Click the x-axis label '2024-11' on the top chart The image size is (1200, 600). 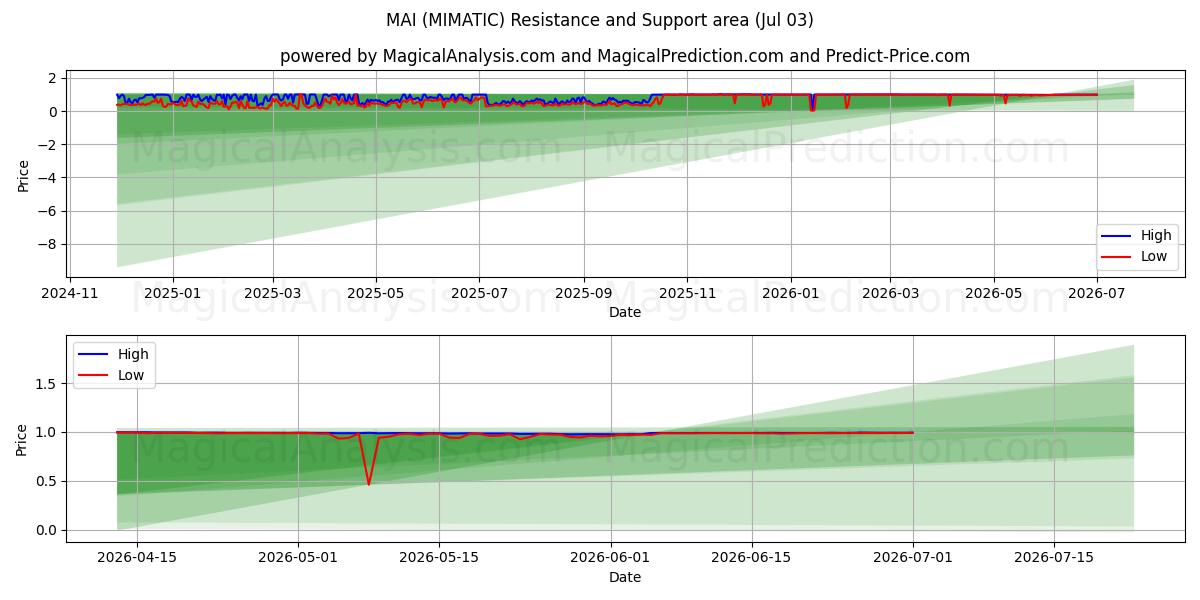pyautogui.click(x=69, y=294)
